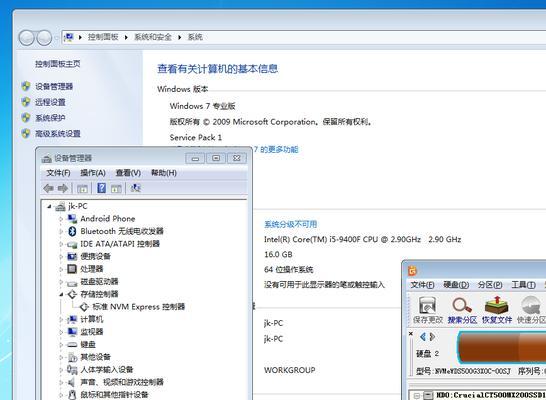Screen dimensions: 546x400
Task: Close the DiskGenius disk panel with X
Action: (x=411, y=334)
